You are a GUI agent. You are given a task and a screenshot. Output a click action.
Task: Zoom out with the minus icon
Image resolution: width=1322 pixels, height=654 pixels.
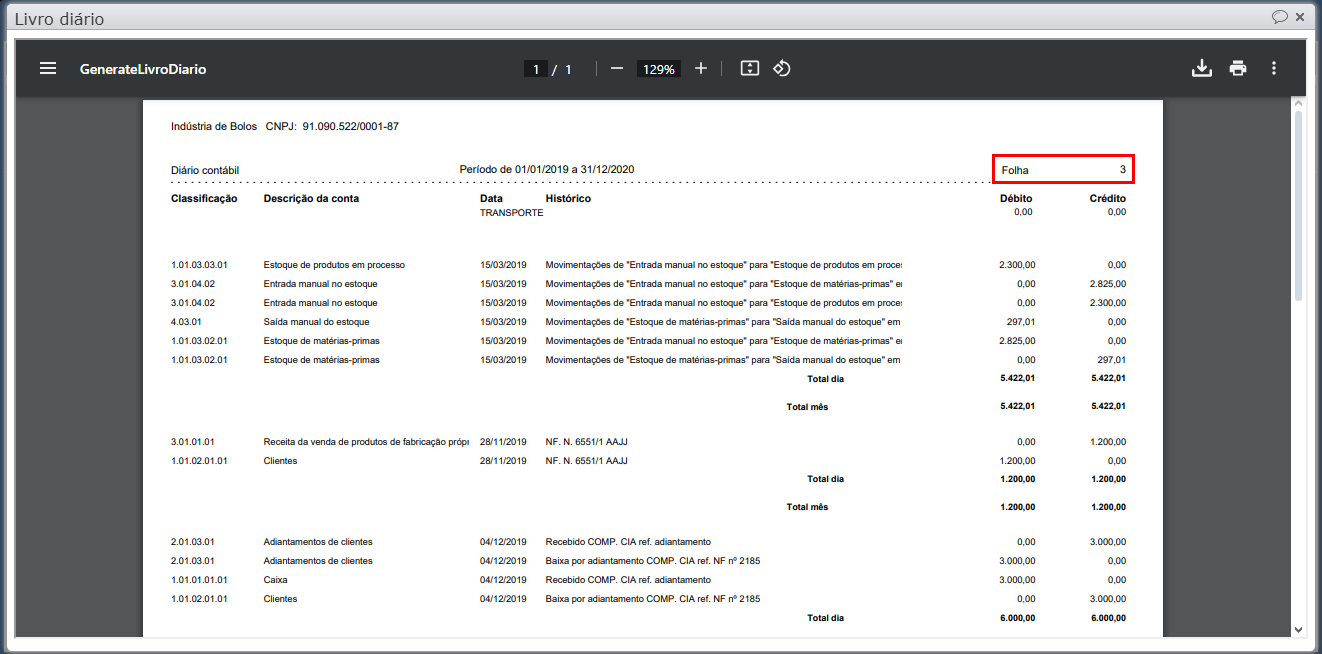point(617,69)
